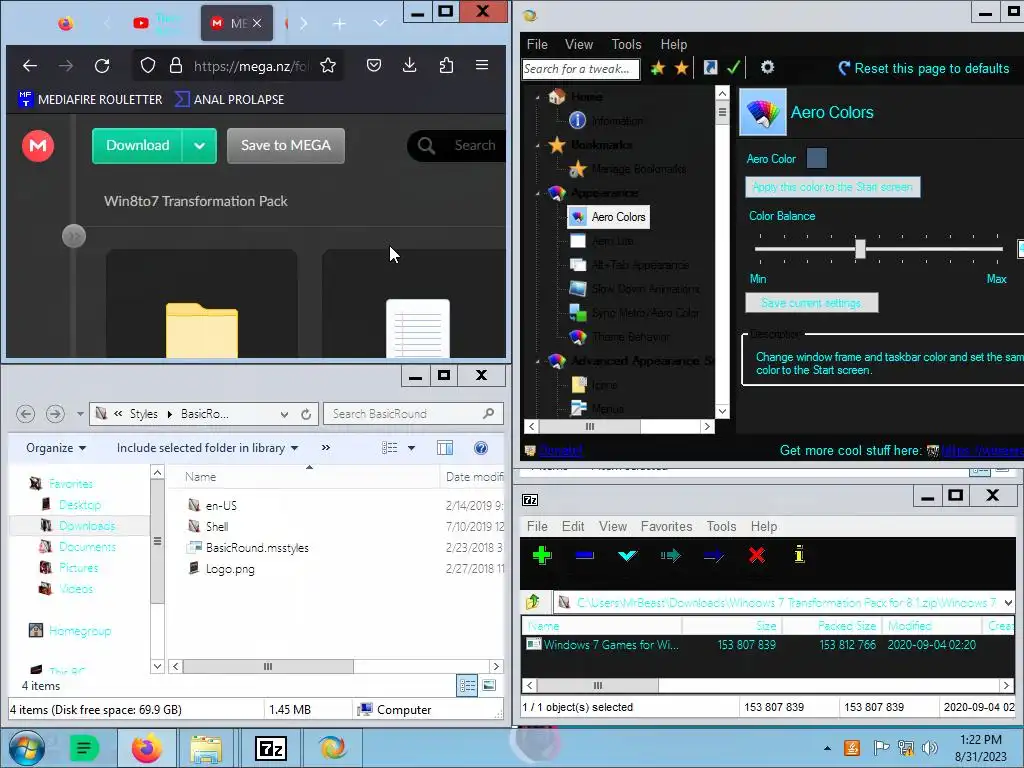
Task: Click Reset this page to defaults
Action: pos(923,69)
